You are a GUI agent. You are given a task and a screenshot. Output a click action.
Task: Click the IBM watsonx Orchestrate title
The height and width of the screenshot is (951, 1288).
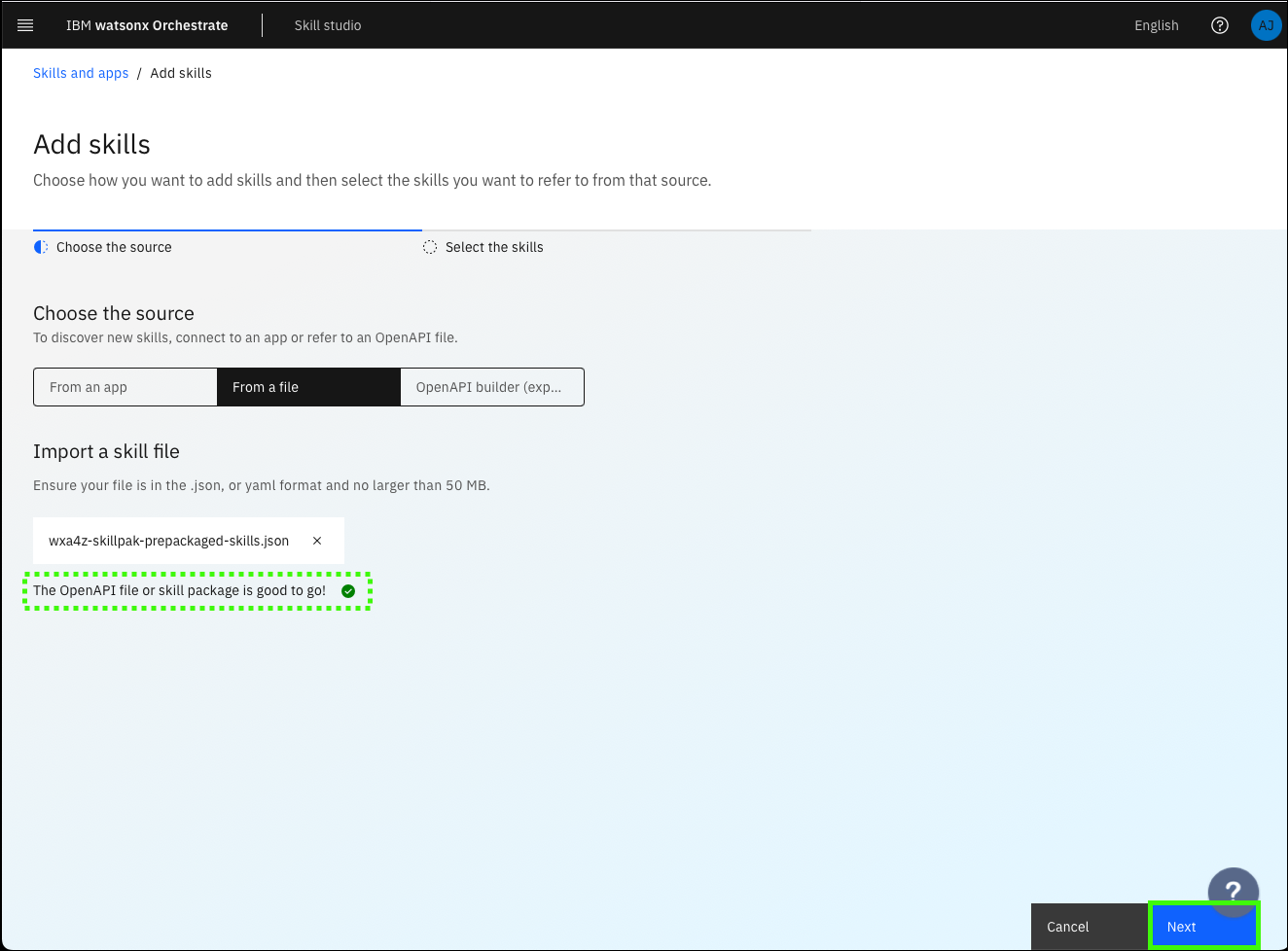[147, 25]
